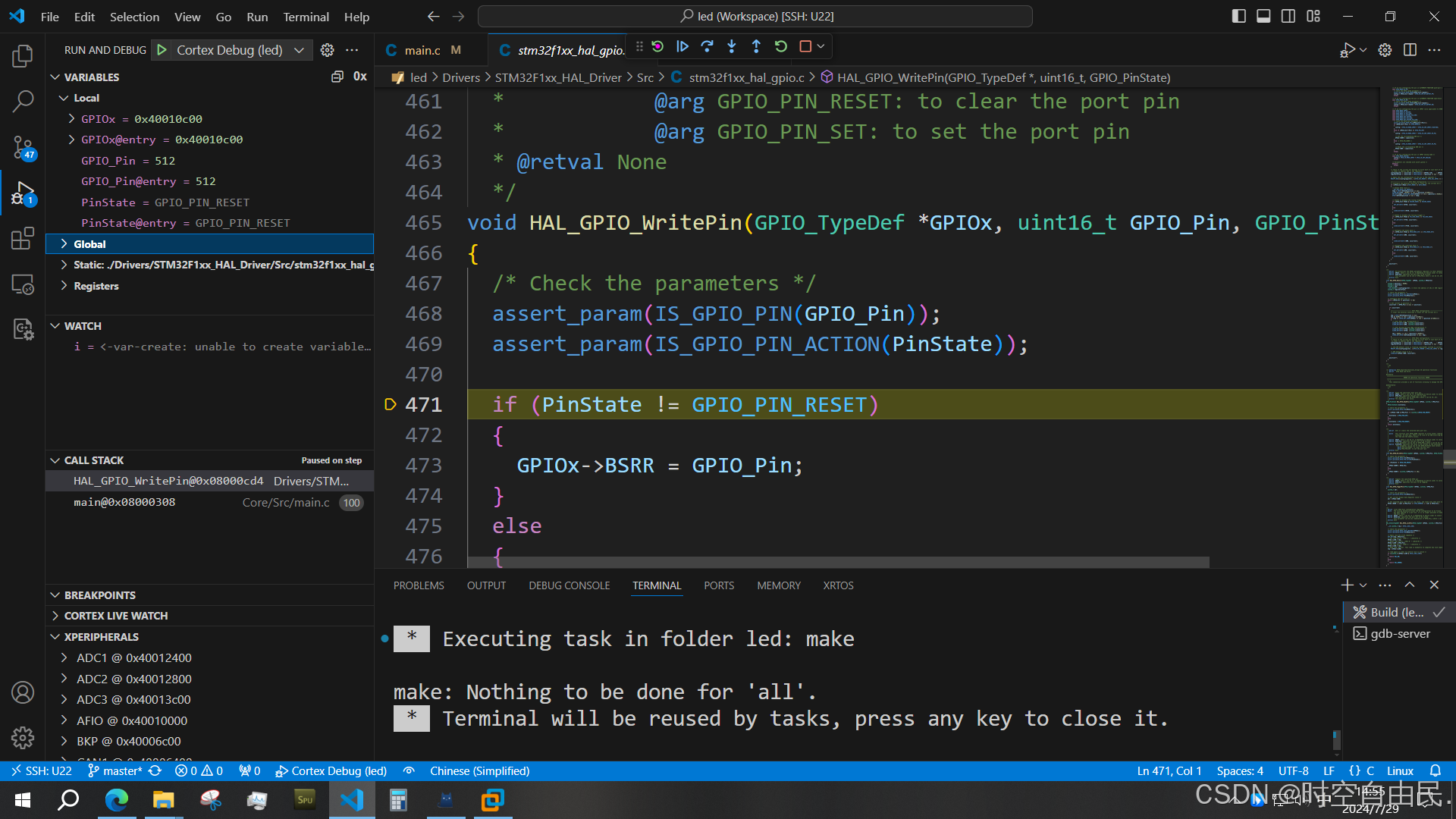The image size is (1456, 819).
Task: Click the Step Into debug icon
Action: [731, 46]
